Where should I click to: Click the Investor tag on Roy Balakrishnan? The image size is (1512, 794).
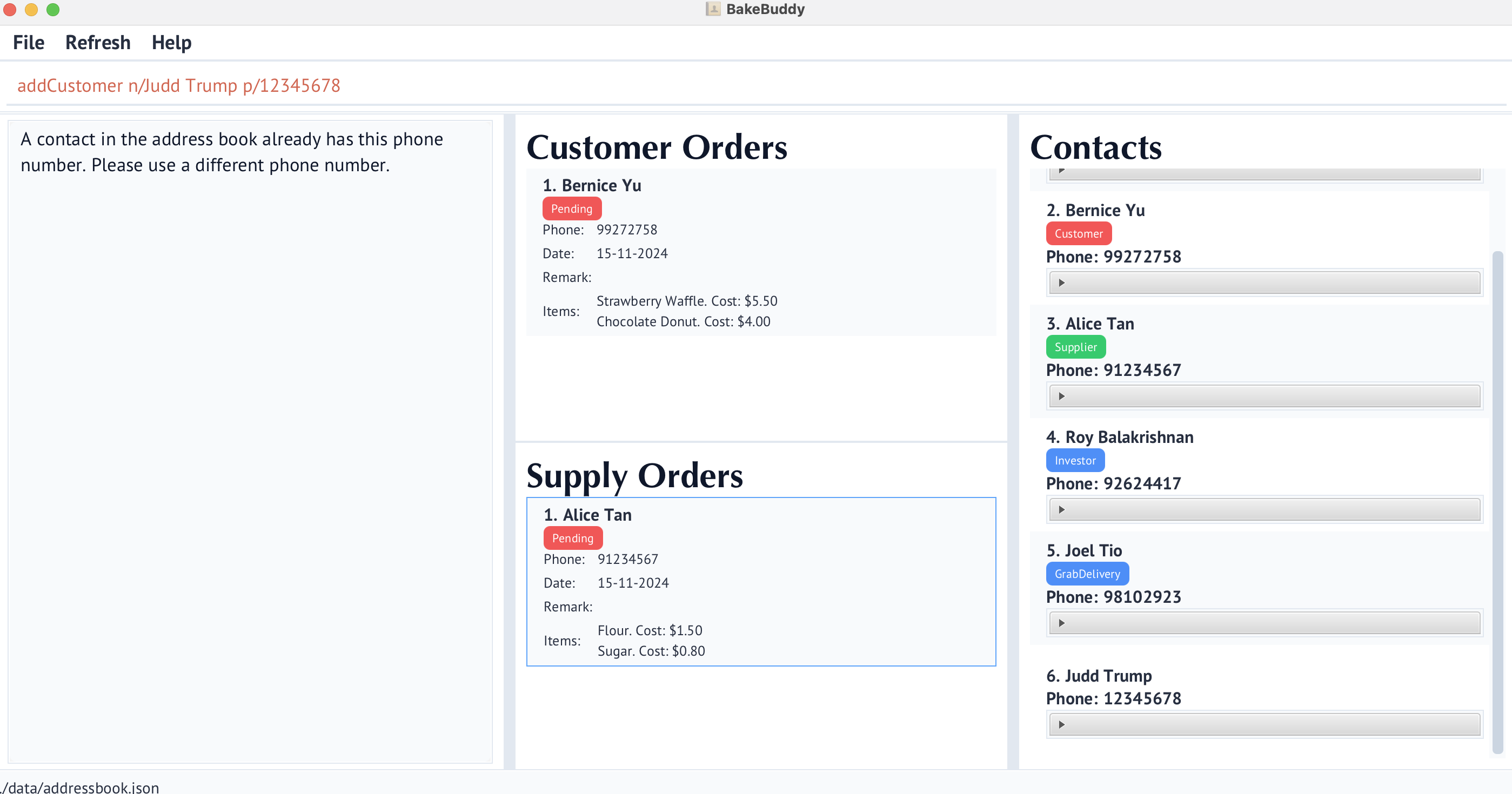point(1075,461)
